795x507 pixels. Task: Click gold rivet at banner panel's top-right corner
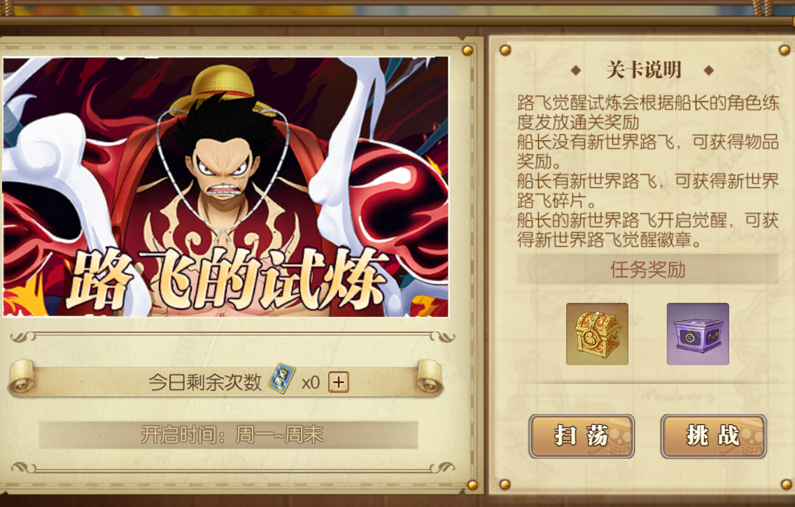[467, 50]
